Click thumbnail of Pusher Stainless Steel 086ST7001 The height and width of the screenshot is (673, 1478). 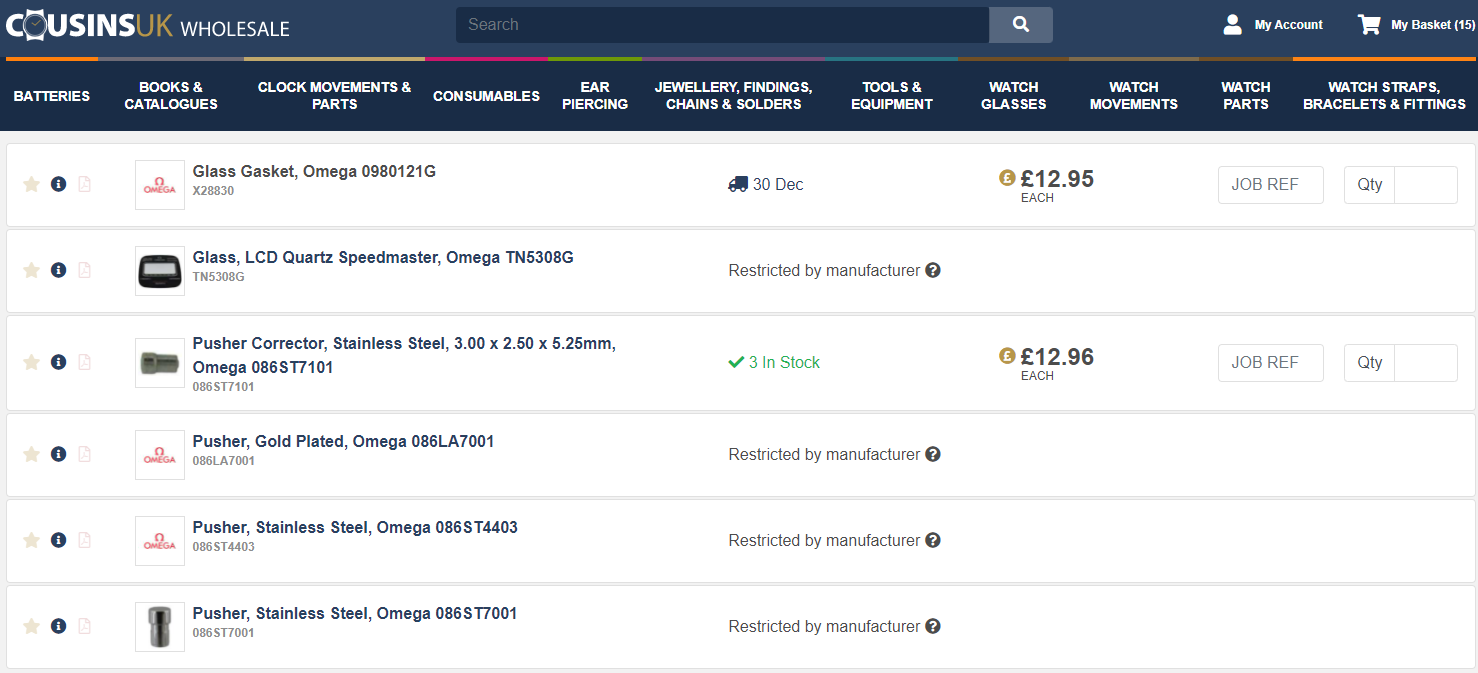coord(160,627)
